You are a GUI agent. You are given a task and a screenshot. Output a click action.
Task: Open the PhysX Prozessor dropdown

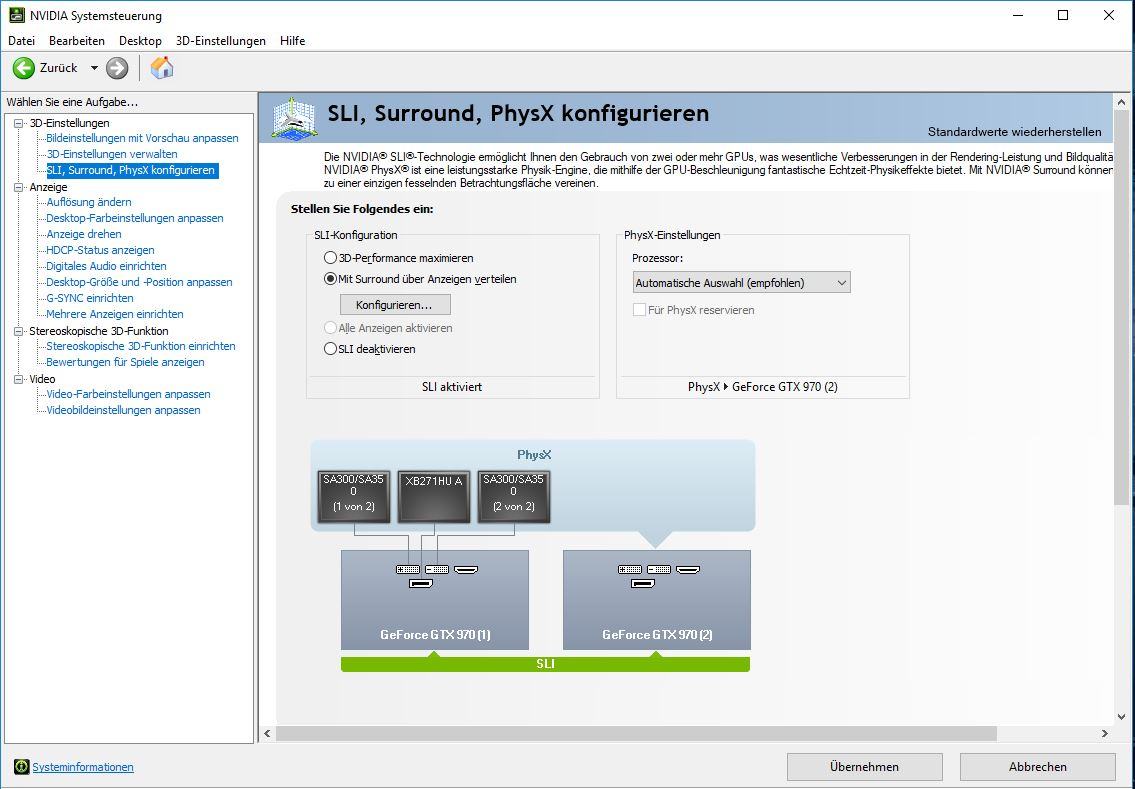tap(741, 282)
